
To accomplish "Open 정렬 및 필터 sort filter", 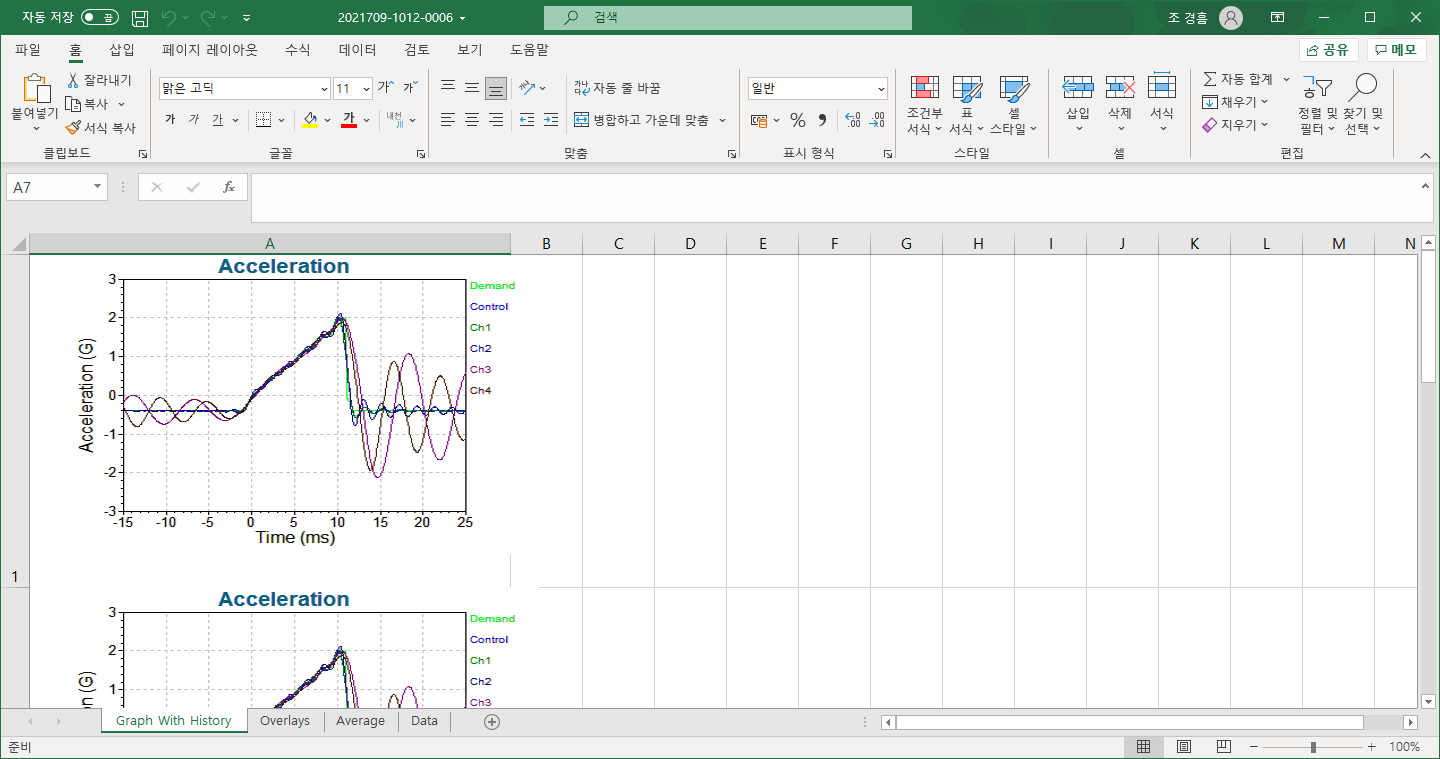I will coord(1317,104).
